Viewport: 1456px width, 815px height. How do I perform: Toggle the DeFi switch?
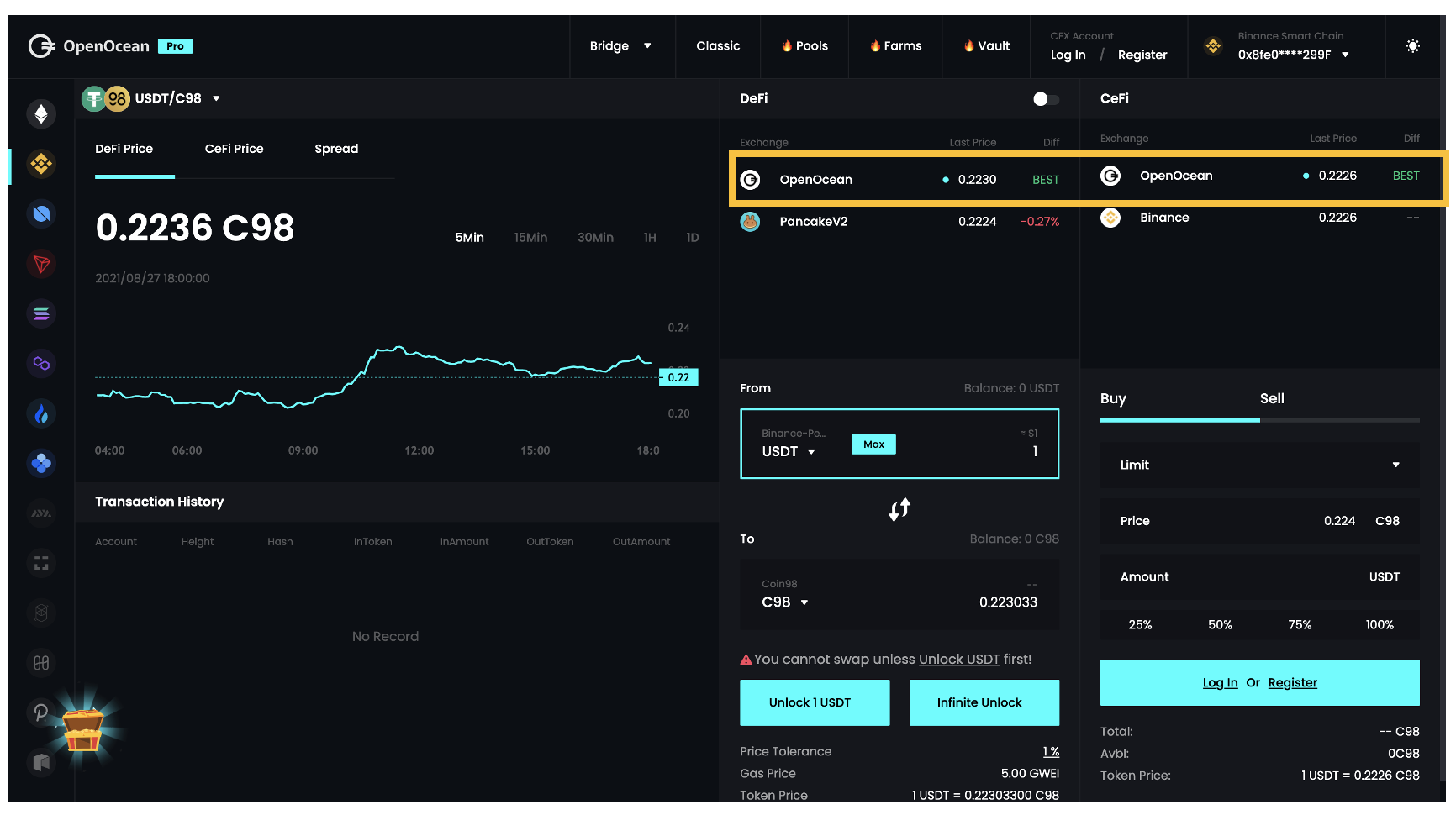pyautogui.click(x=1046, y=99)
